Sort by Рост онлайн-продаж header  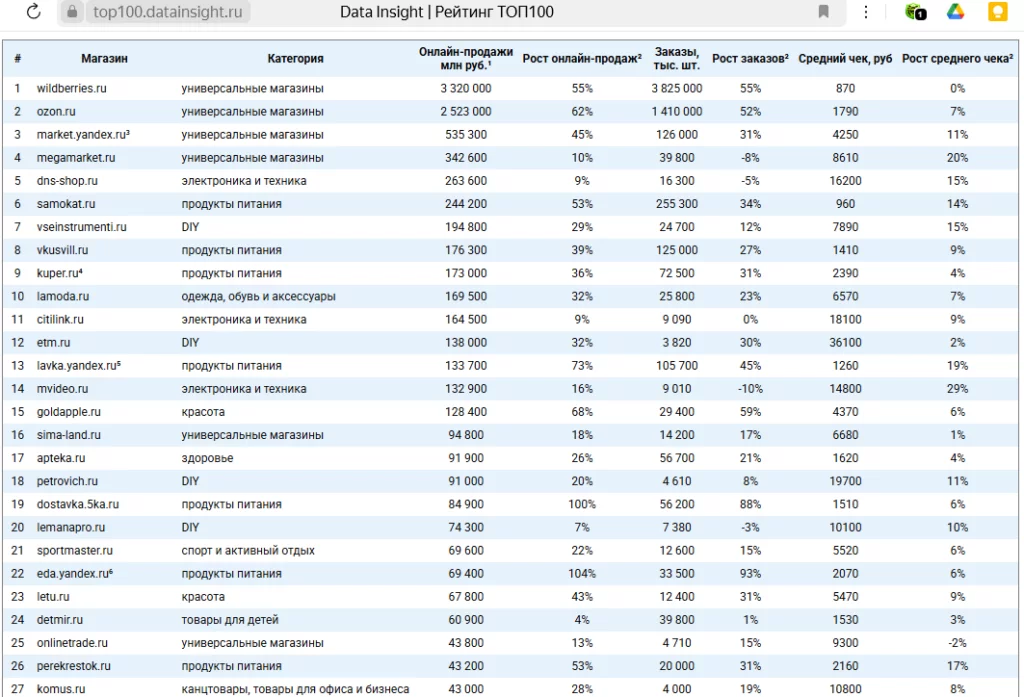582,59
